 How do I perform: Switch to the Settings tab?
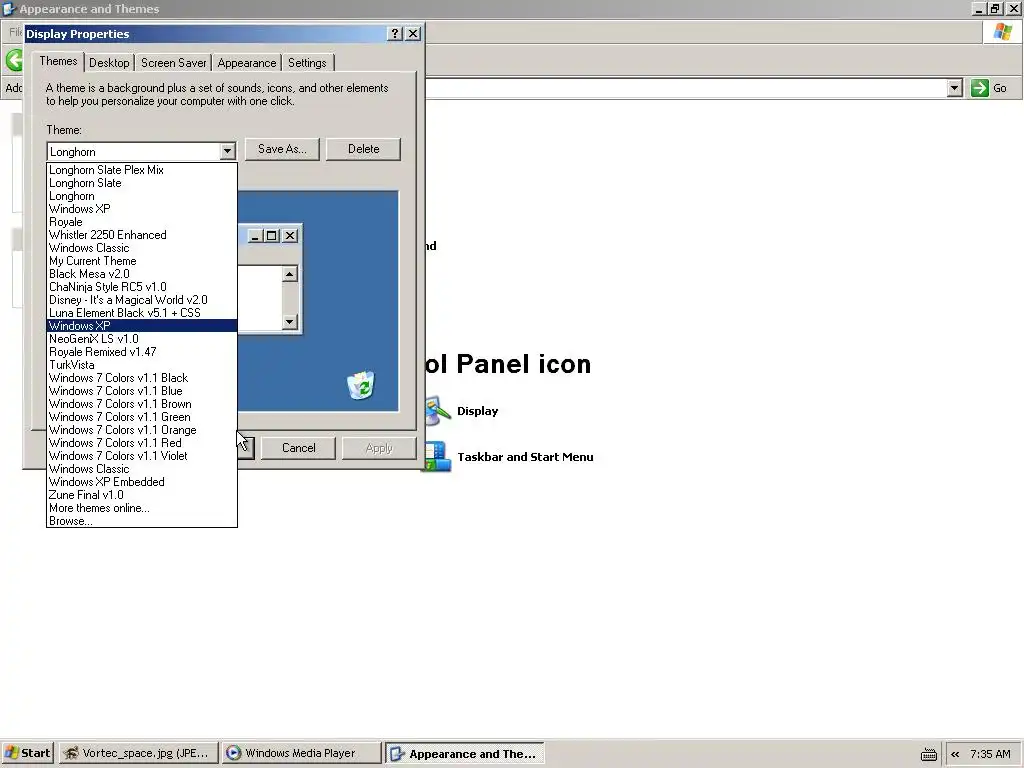307,63
